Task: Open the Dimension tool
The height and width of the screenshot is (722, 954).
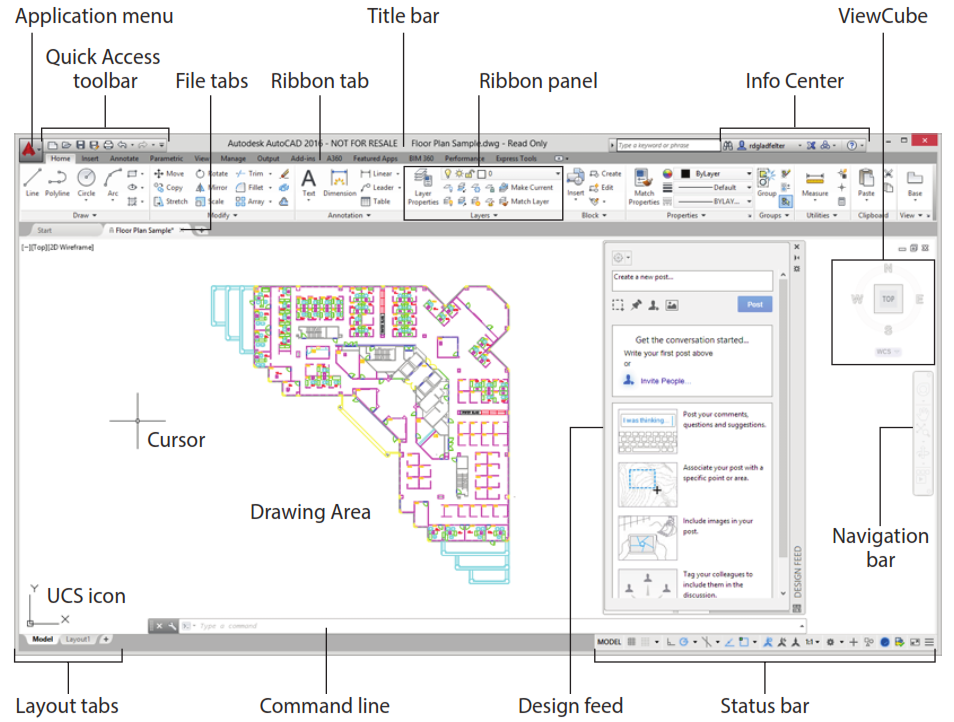Action: (x=337, y=178)
